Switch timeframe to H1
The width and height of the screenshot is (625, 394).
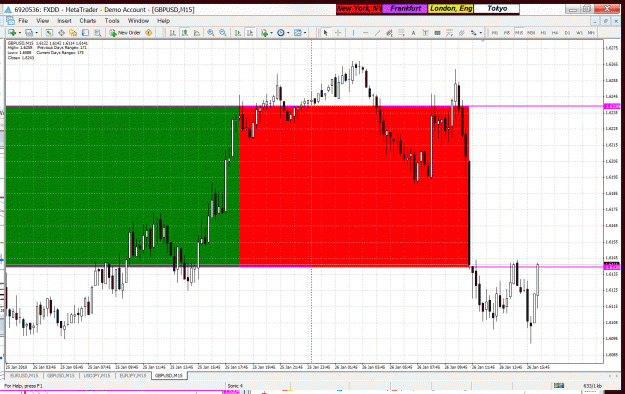tap(543, 33)
